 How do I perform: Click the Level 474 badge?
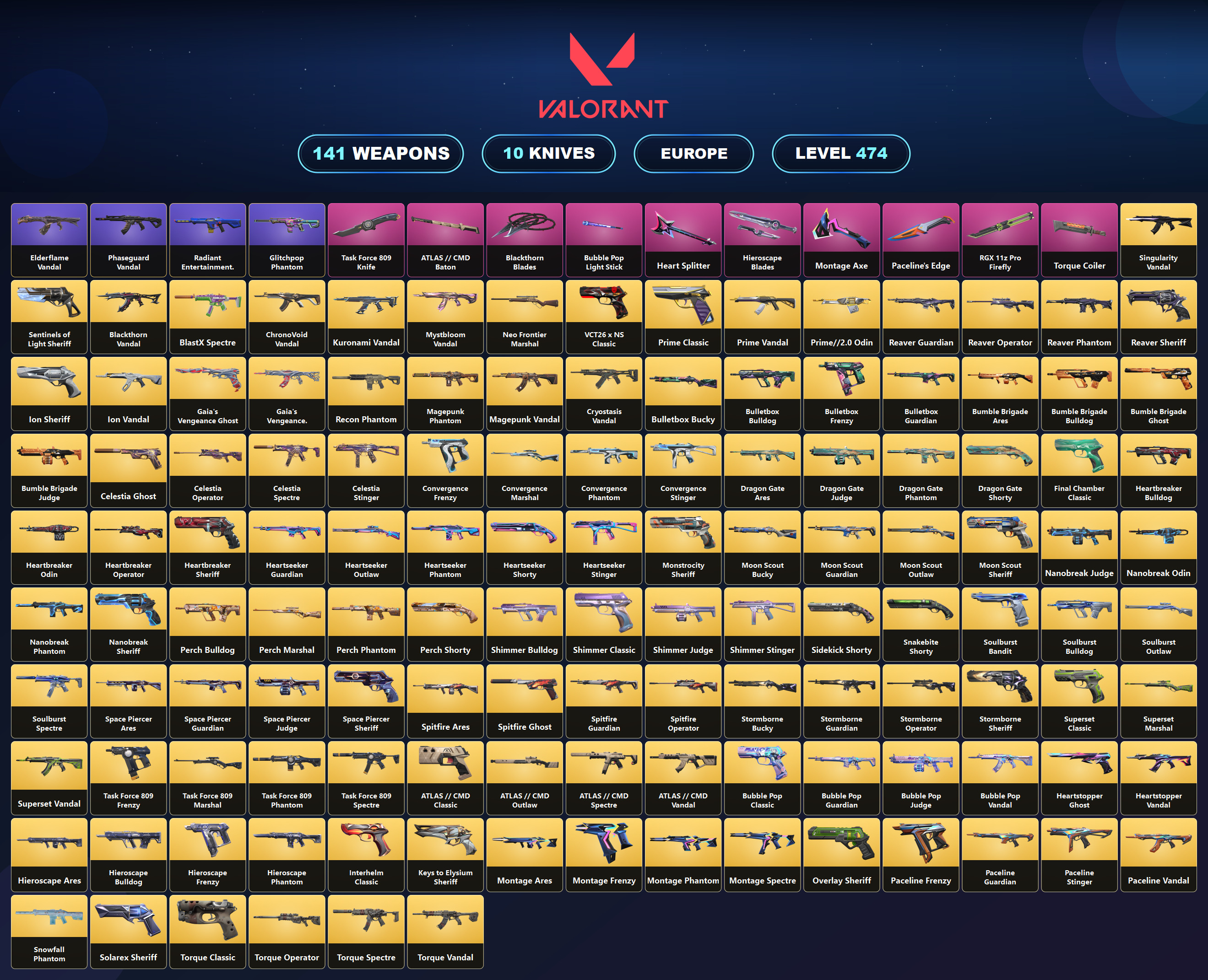click(x=841, y=154)
